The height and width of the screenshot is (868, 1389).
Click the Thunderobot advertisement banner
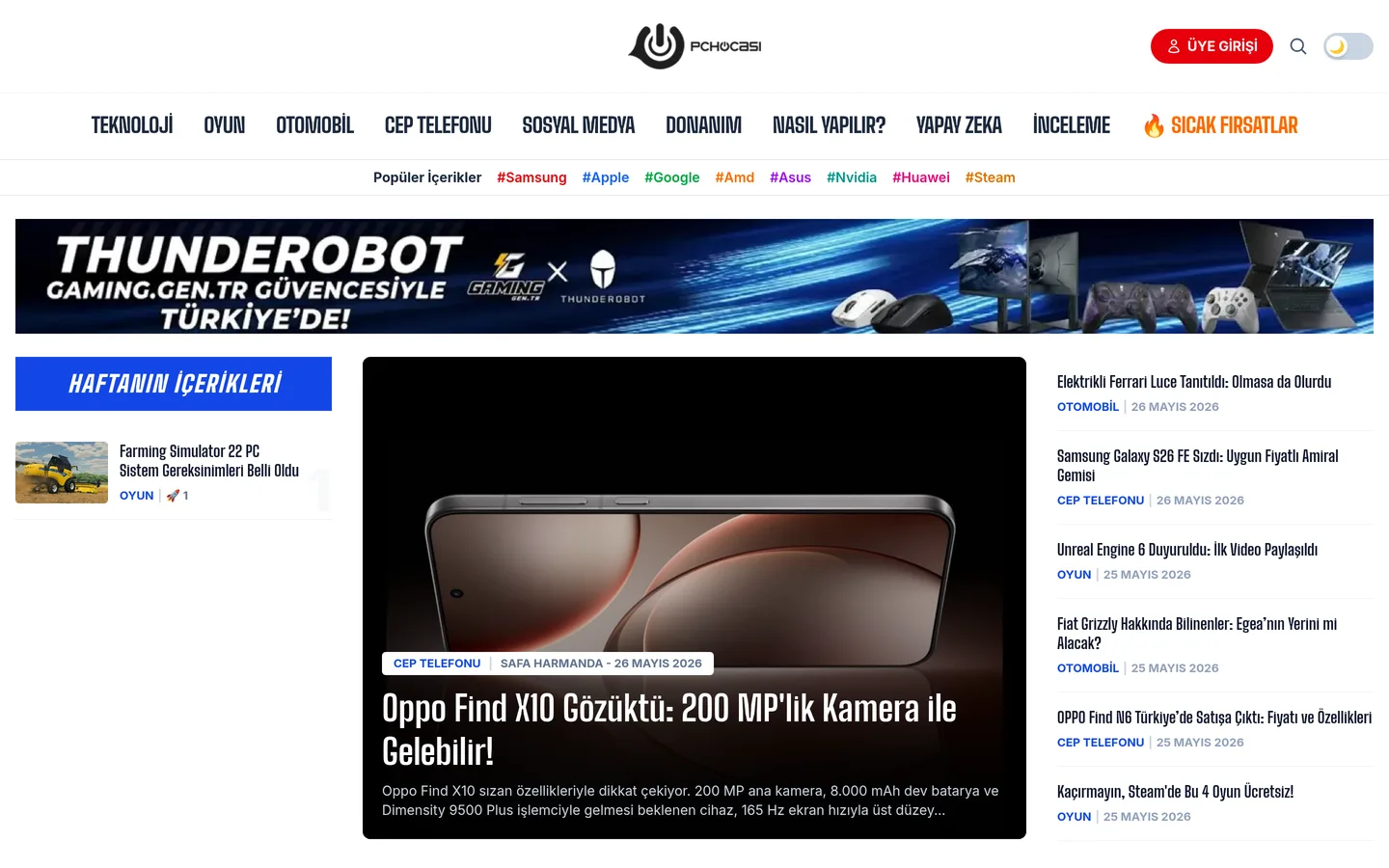694,276
